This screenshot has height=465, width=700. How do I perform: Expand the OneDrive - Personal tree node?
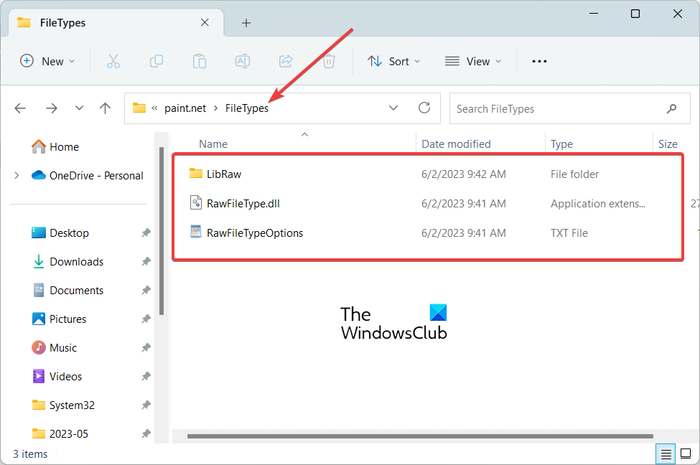17,175
